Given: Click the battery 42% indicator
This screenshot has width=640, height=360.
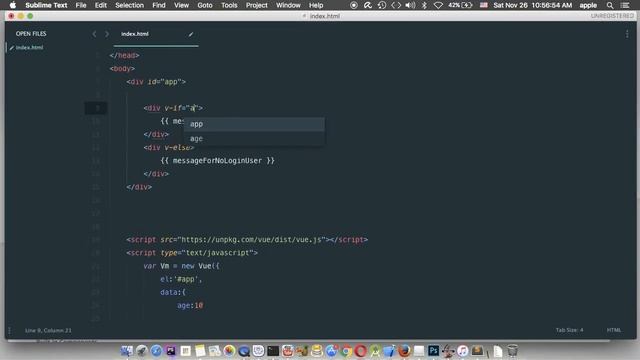Looking at the screenshot, I should click(460, 5).
